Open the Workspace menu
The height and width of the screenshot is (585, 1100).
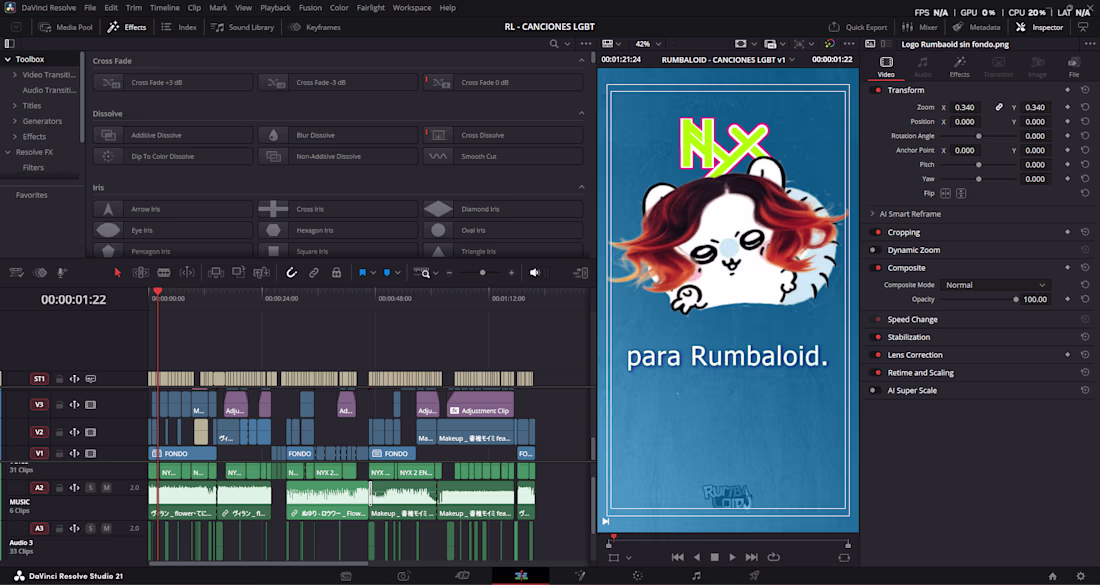pyautogui.click(x=412, y=8)
